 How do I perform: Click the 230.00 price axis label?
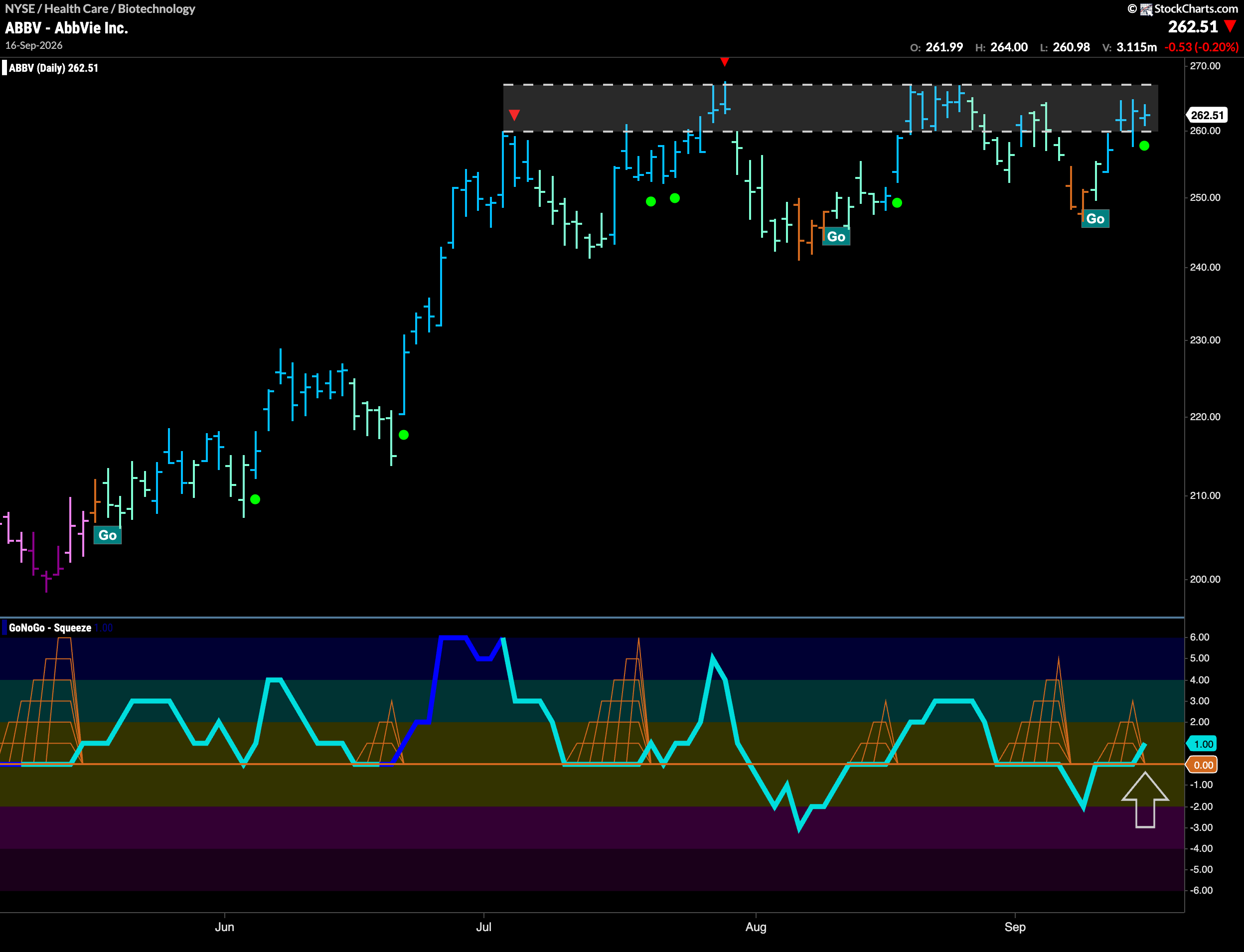click(x=1205, y=340)
